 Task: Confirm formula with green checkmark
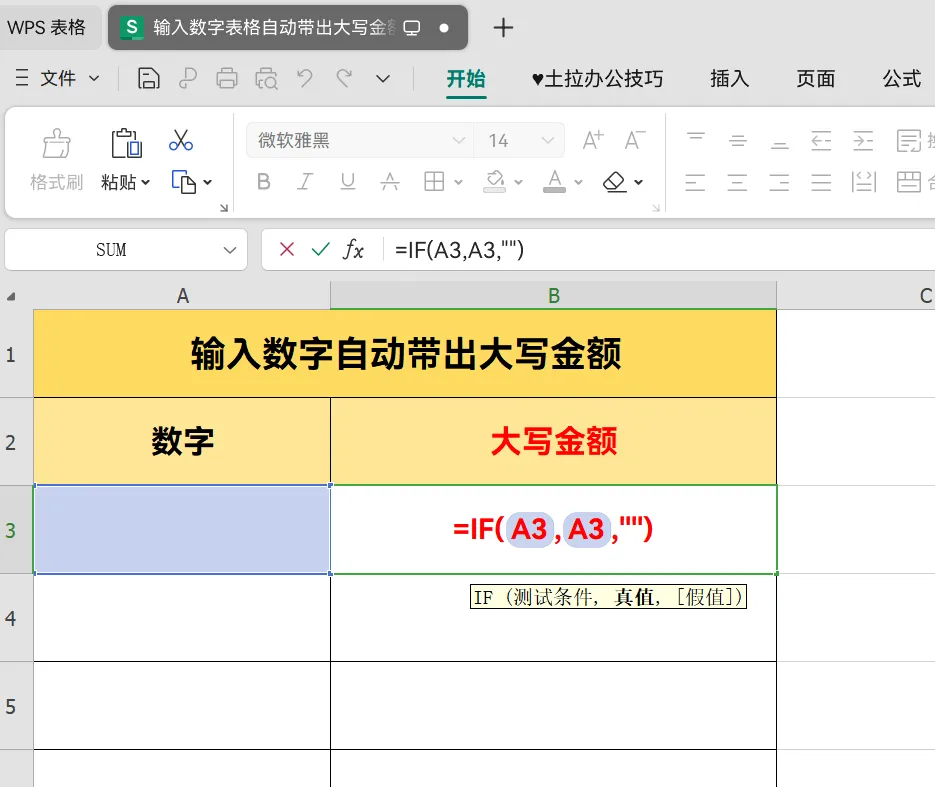tap(321, 249)
